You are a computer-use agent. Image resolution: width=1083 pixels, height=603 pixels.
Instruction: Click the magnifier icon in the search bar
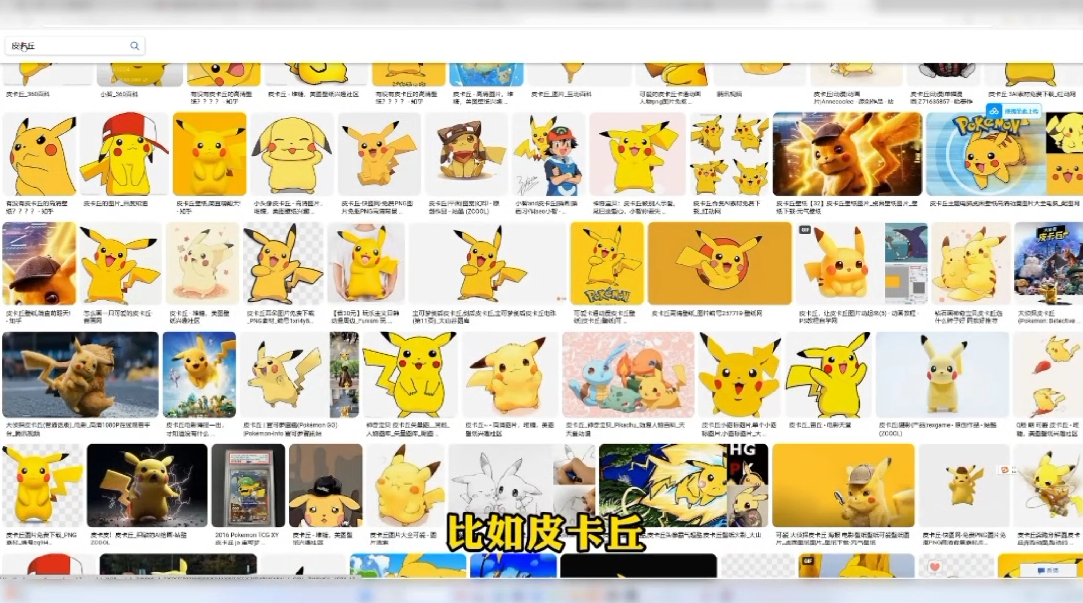coord(134,45)
